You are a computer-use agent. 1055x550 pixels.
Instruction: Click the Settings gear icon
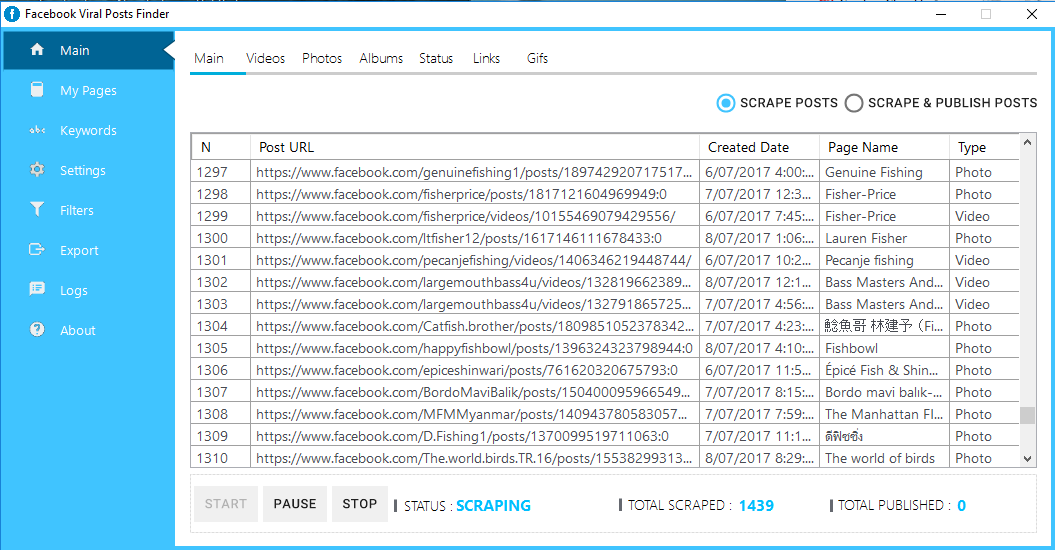tap(37, 170)
